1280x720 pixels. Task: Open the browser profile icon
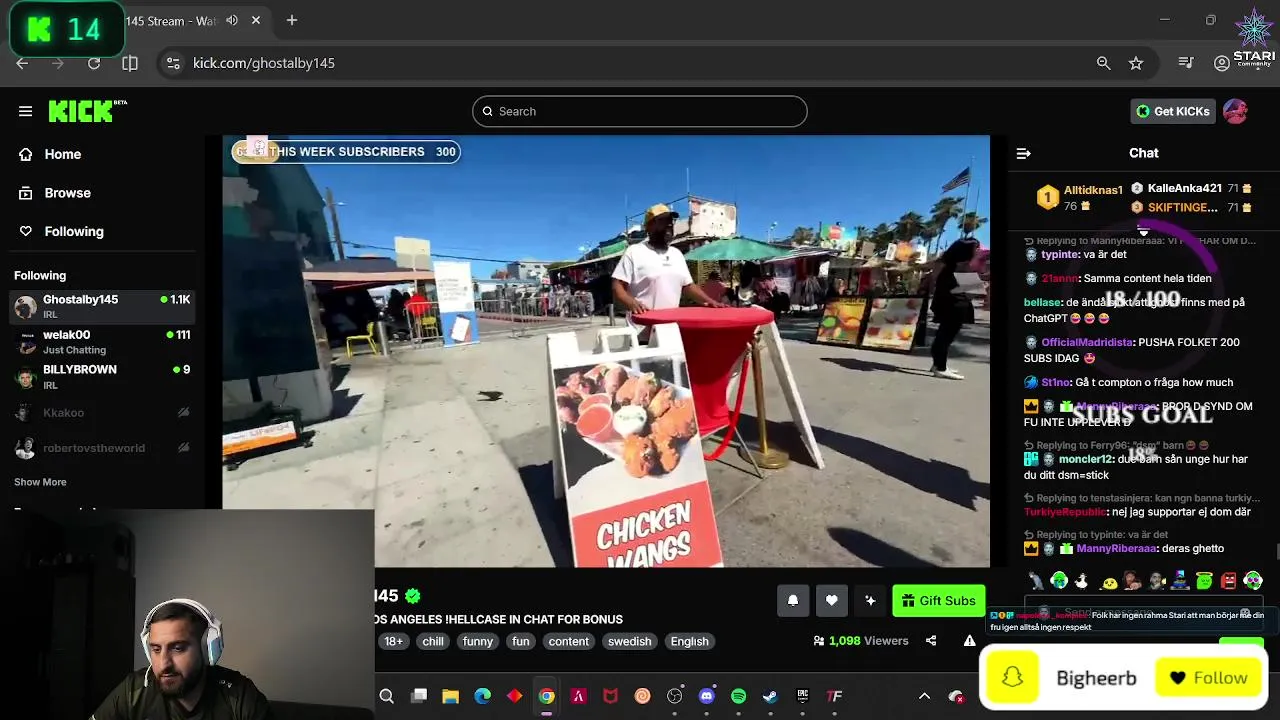click(x=1221, y=63)
